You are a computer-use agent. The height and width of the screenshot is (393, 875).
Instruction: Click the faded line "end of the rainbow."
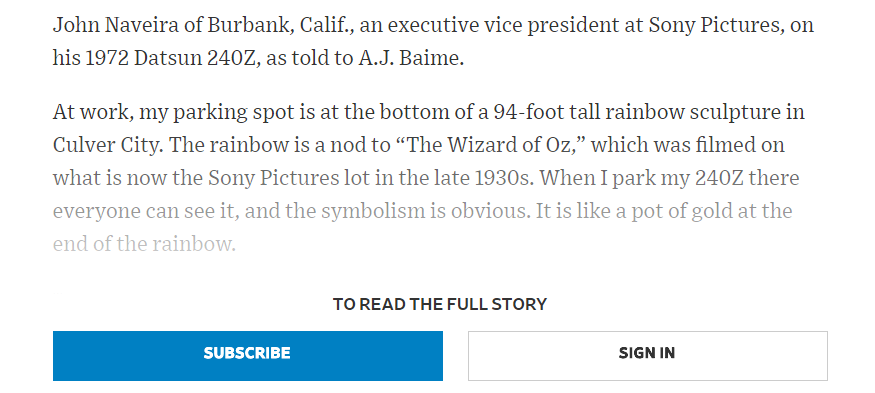(x=145, y=244)
